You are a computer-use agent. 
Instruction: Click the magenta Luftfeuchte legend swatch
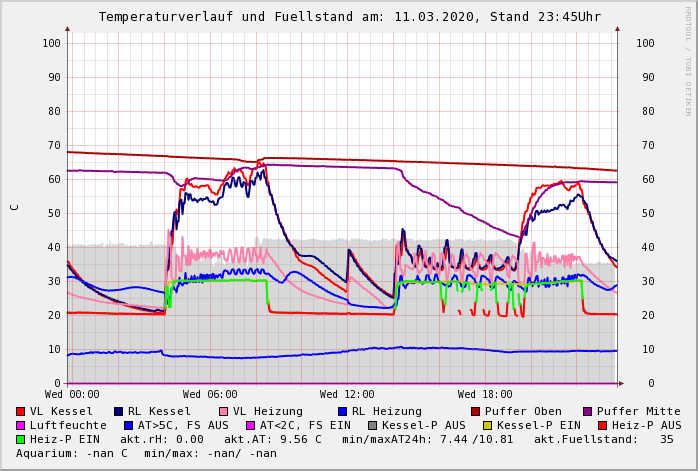click(21, 425)
